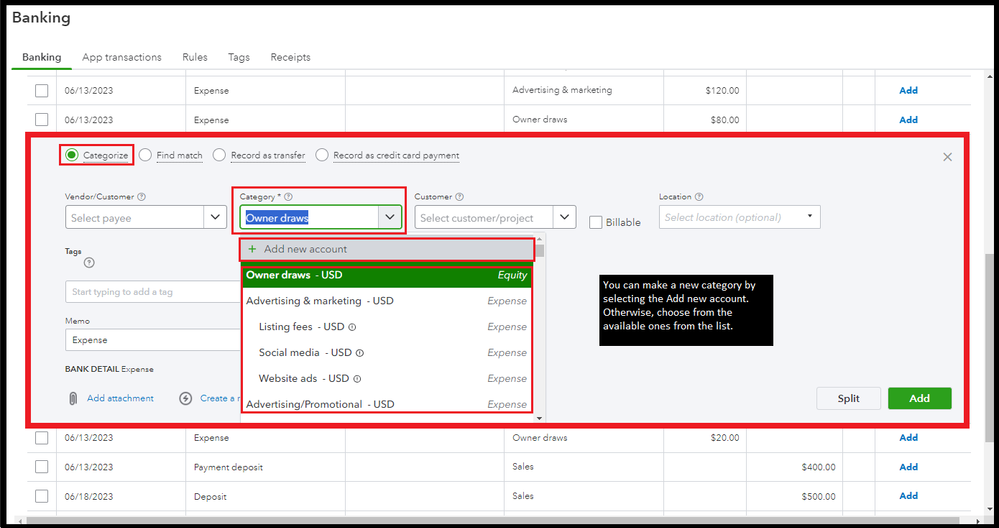This screenshot has width=999, height=528.
Task: Click the Select payee input field
Action: (x=134, y=217)
